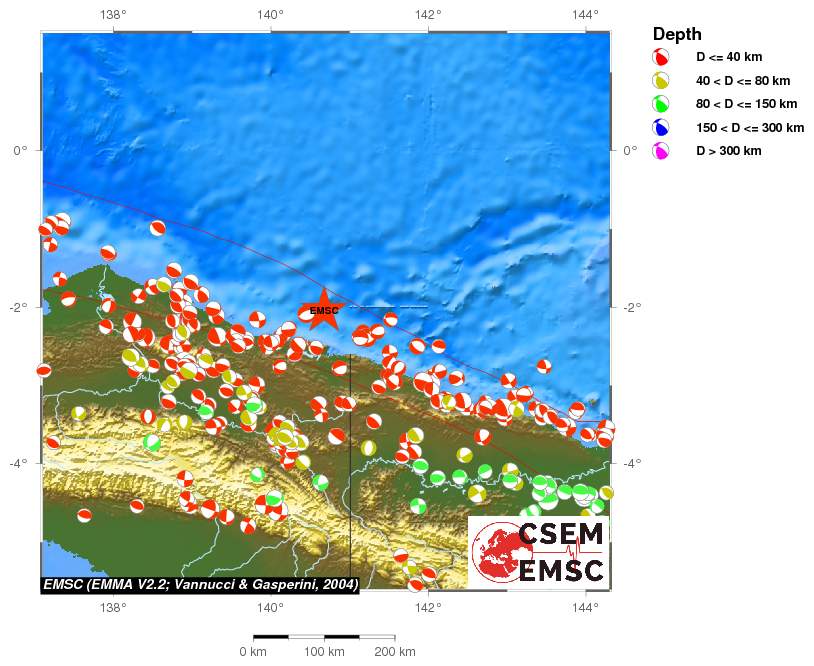The image size is (814, 666).
Task: Select the red D <= 40 km legend symbol
Action: tap(660, 59)
